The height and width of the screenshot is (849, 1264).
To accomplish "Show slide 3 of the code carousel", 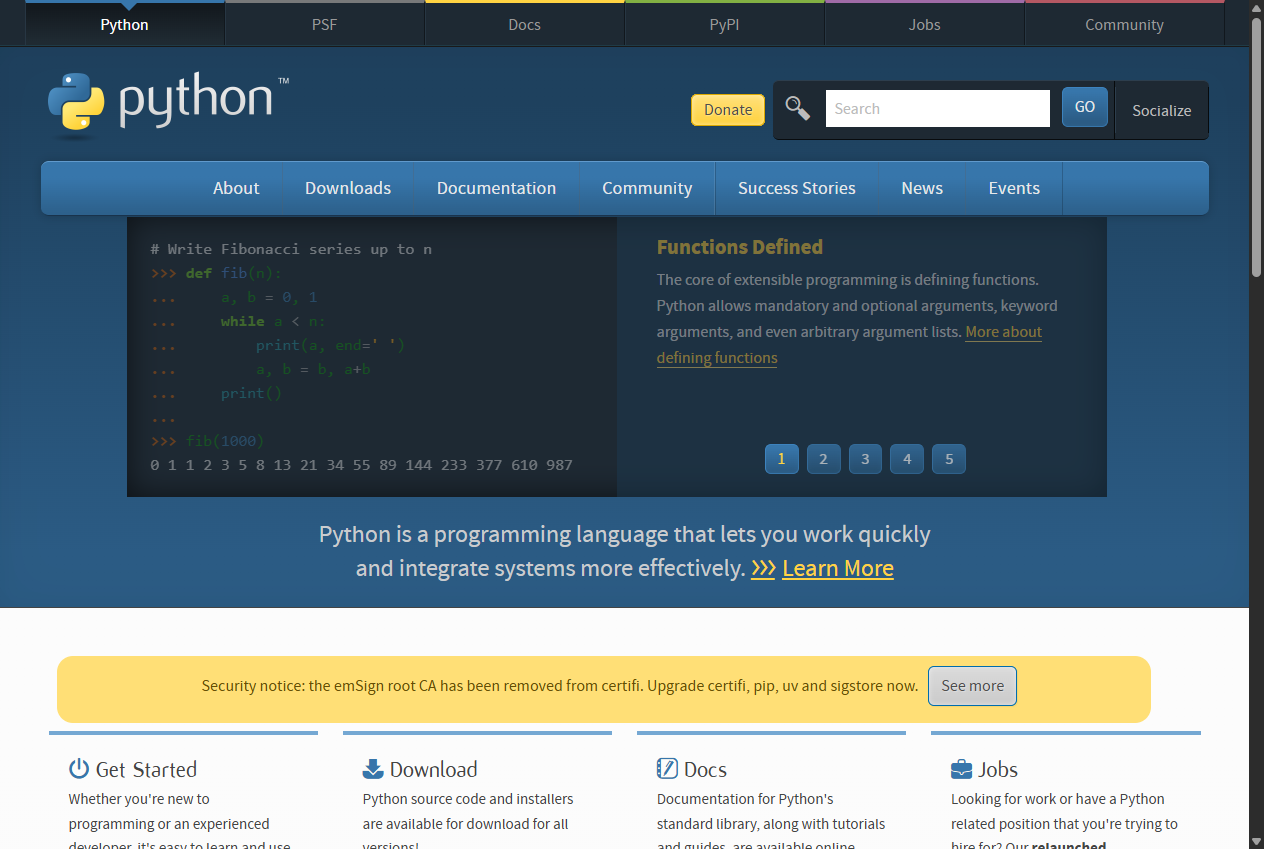I will [866, 459].
